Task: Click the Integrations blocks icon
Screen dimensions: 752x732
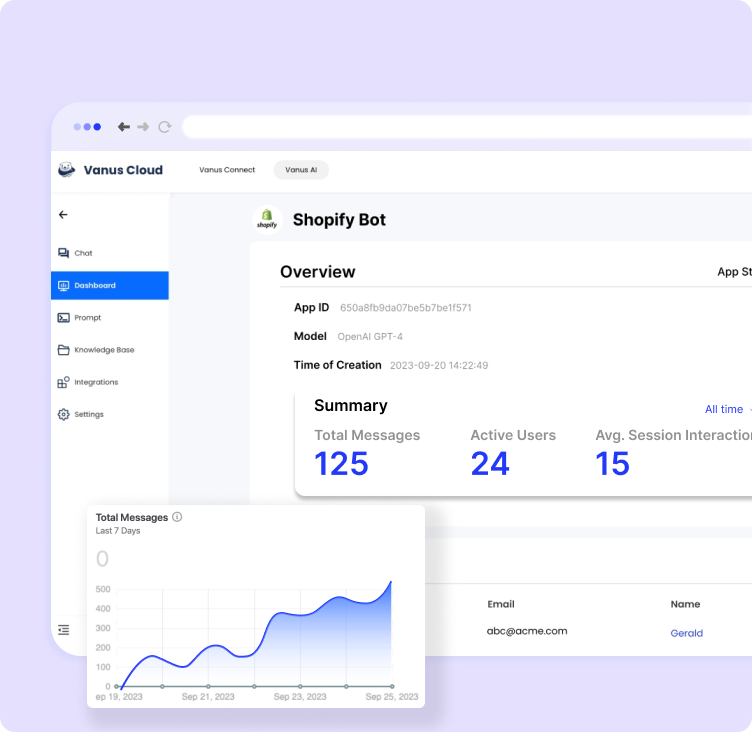Action: click(63, 382)
